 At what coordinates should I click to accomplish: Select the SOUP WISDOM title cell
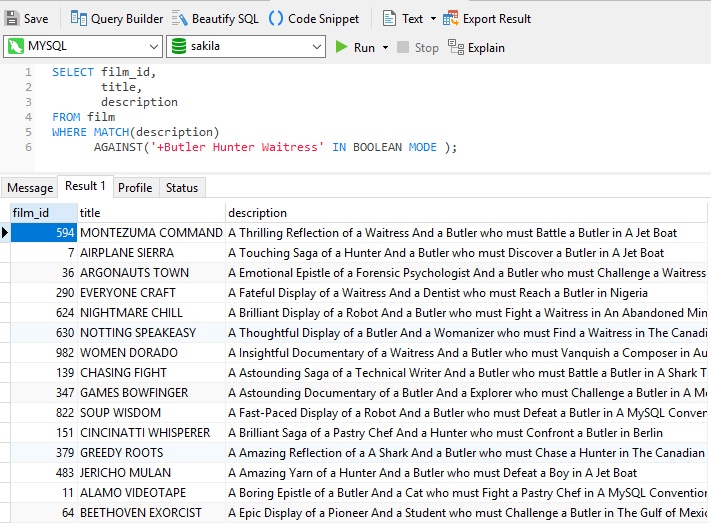pos(151,412)
